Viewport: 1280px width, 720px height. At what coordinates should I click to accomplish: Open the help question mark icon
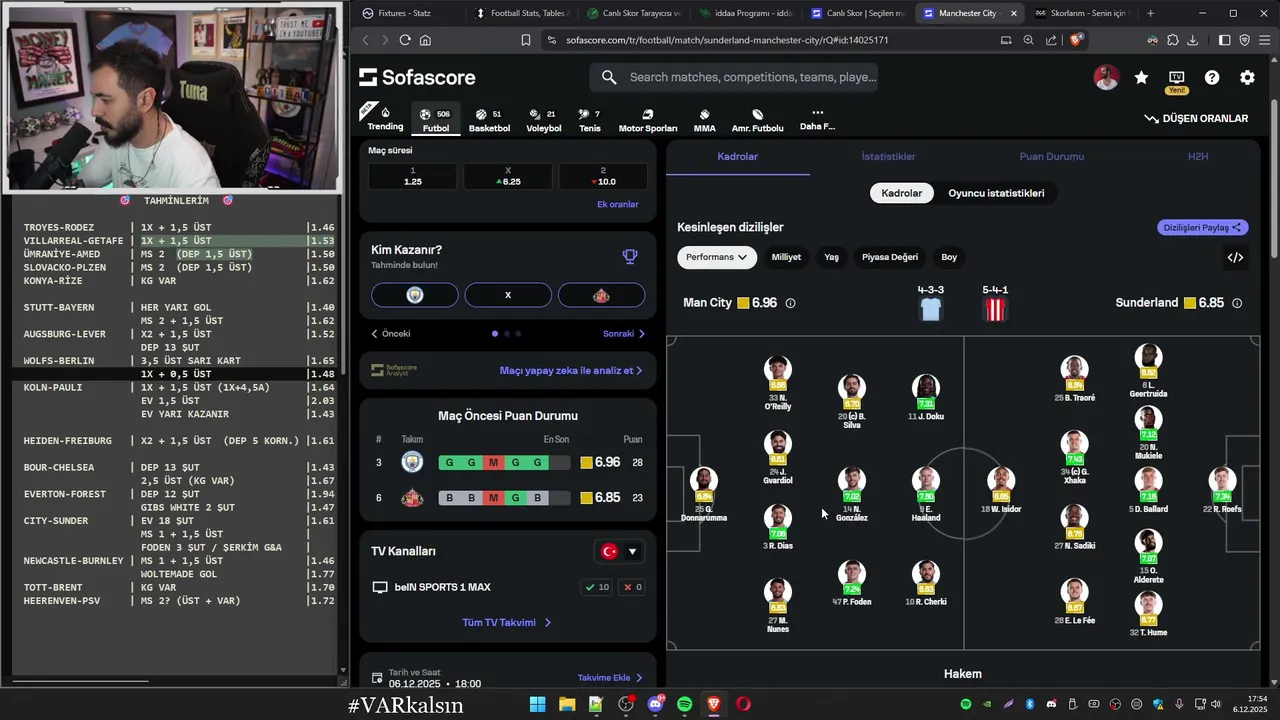[1212, 78]
